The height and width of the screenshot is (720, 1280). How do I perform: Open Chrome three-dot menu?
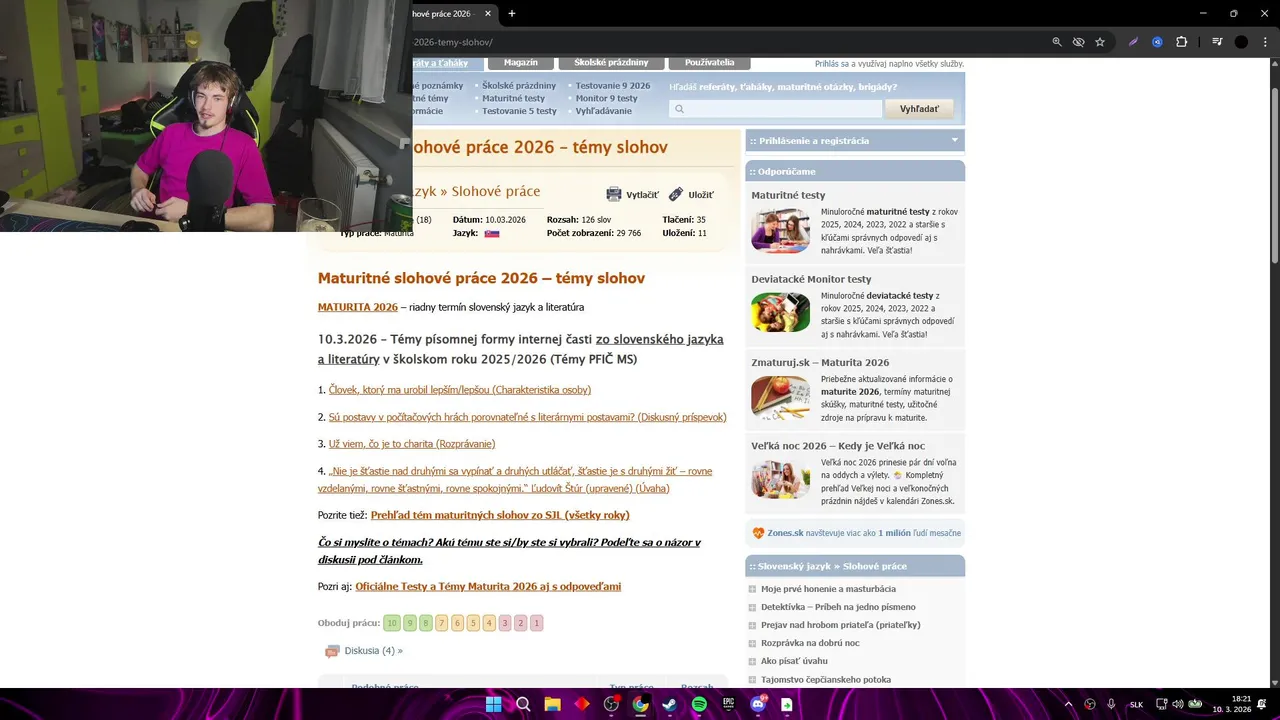(1264, 42)
